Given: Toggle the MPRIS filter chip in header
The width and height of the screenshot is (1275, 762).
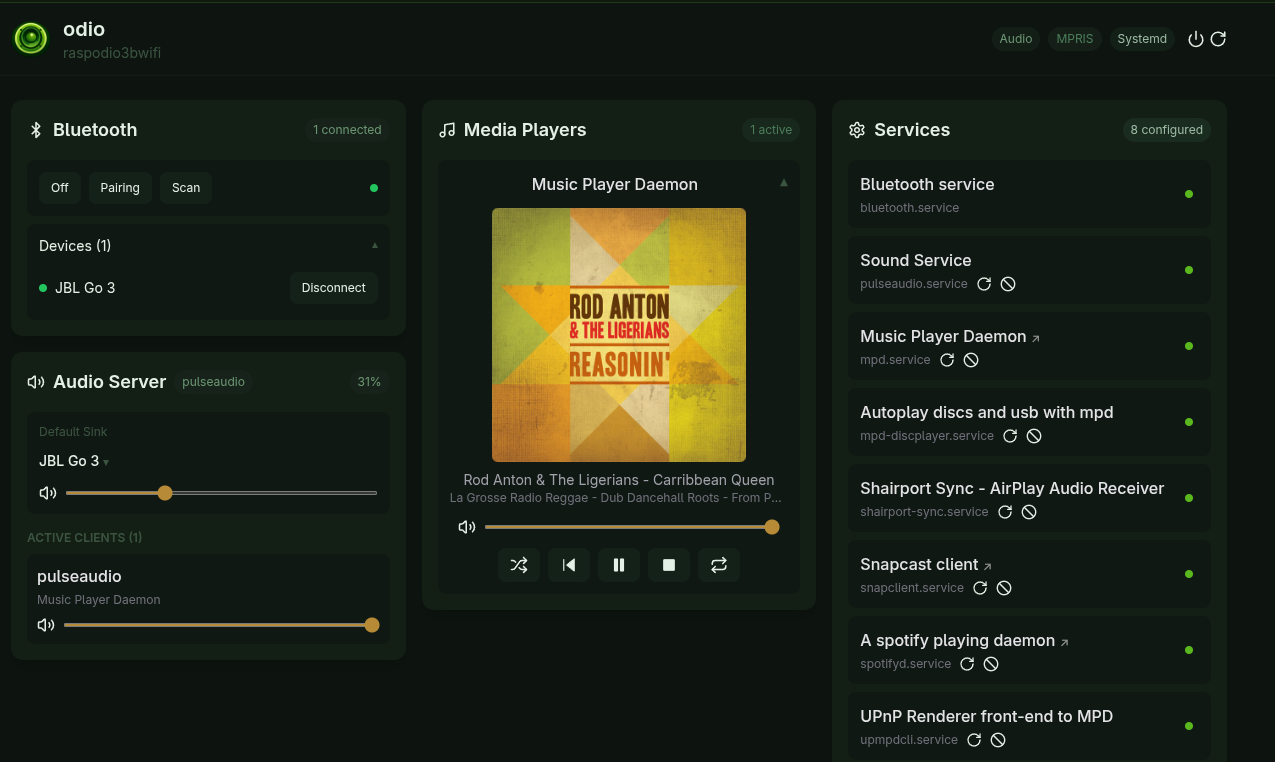Looking at the screenshot, I should tap(1075, 39).
